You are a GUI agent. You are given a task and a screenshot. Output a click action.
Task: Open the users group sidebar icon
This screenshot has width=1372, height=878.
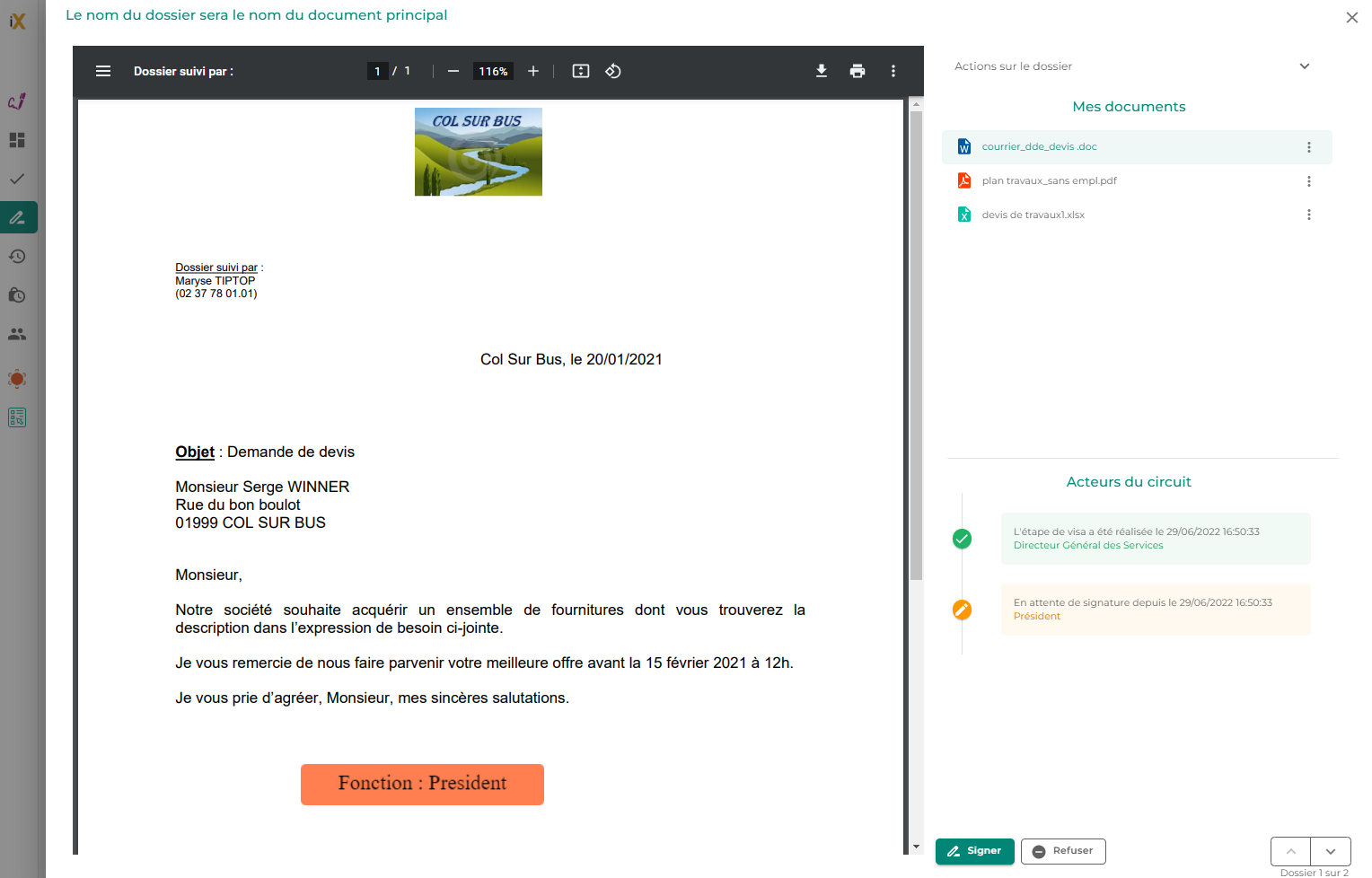point(17,334)
